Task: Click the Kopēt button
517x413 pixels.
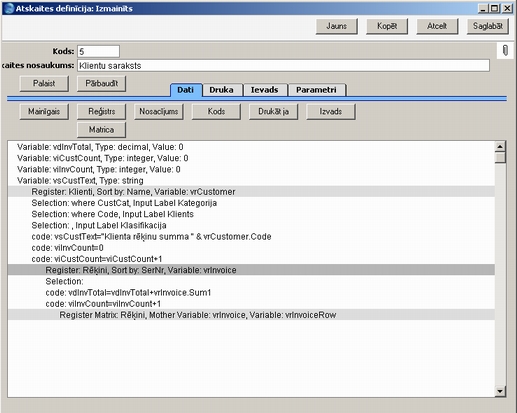Action: 387,26
